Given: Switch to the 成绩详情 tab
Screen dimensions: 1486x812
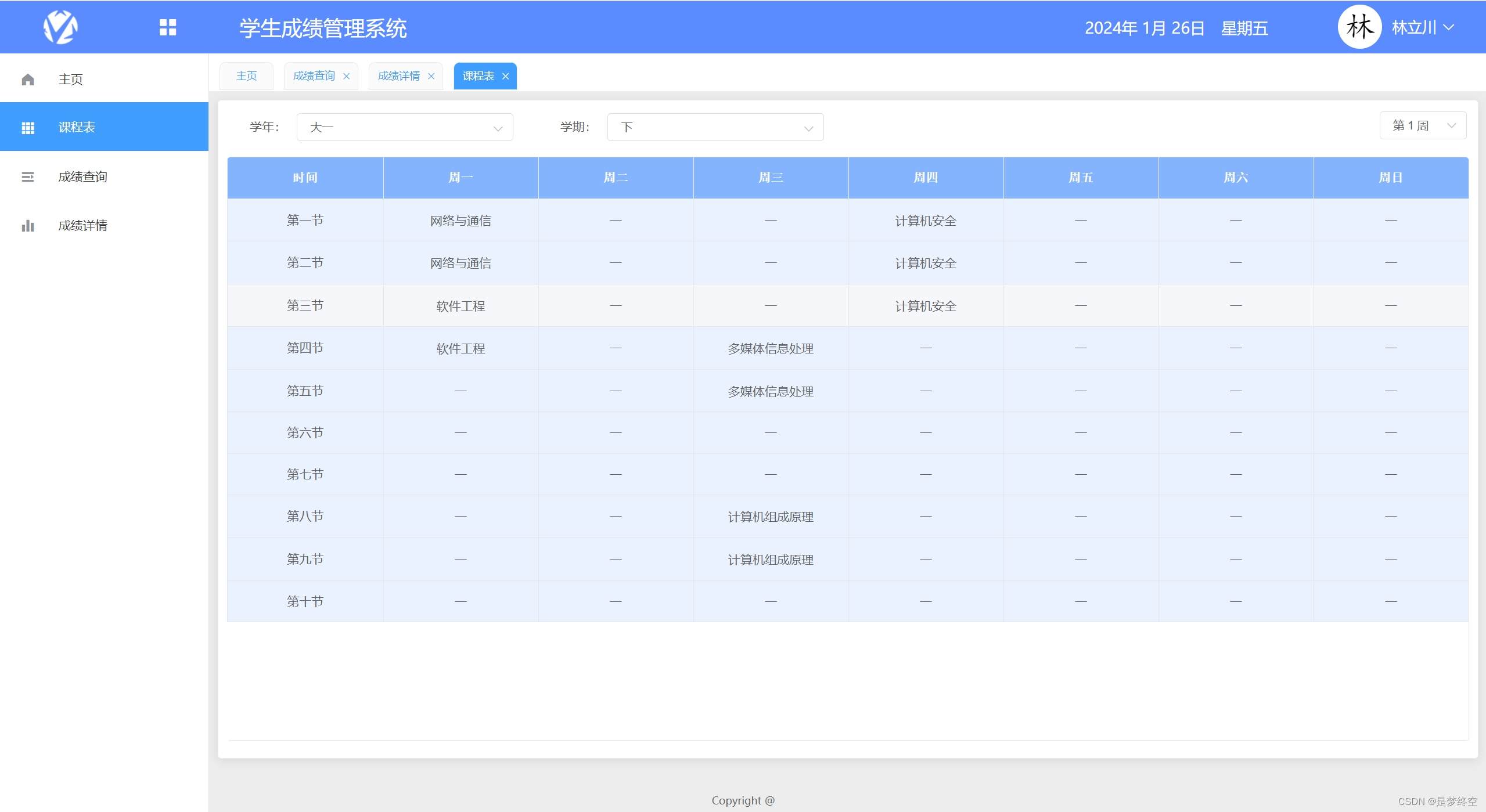Looking at the screenshot, I should tap(399, 75).
